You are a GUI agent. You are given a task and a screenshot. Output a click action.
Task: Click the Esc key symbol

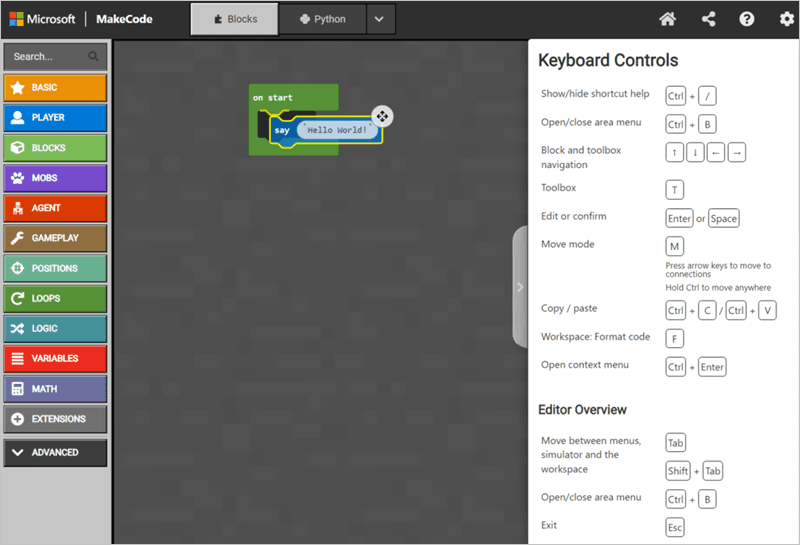pyautogui.click(x=674, y=528)
